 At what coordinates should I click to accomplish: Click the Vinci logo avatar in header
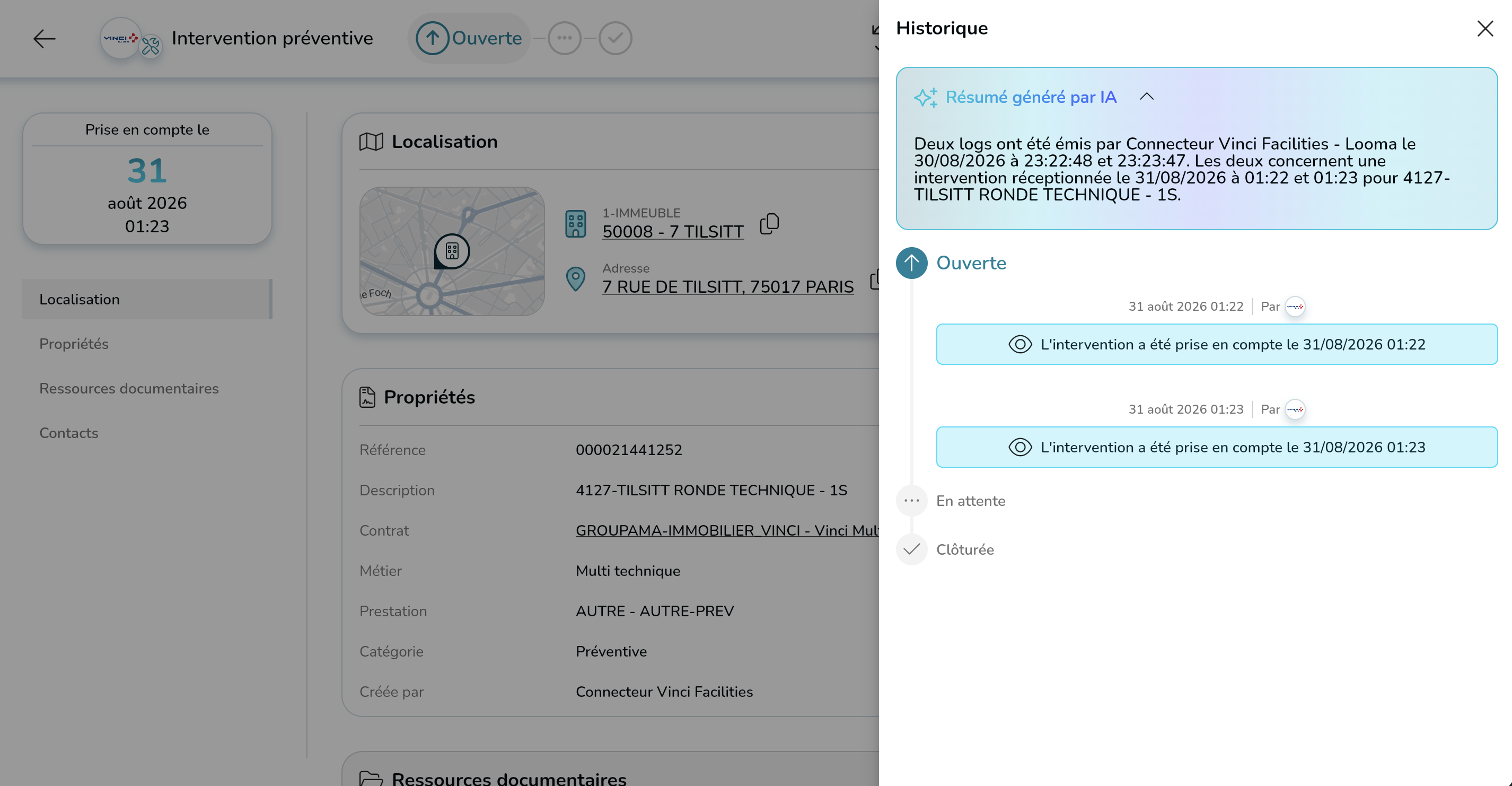coord(120,38)
